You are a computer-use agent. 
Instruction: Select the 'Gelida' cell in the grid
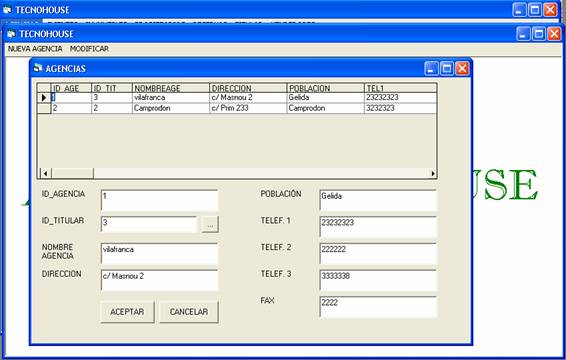click(x=326, y=97)
